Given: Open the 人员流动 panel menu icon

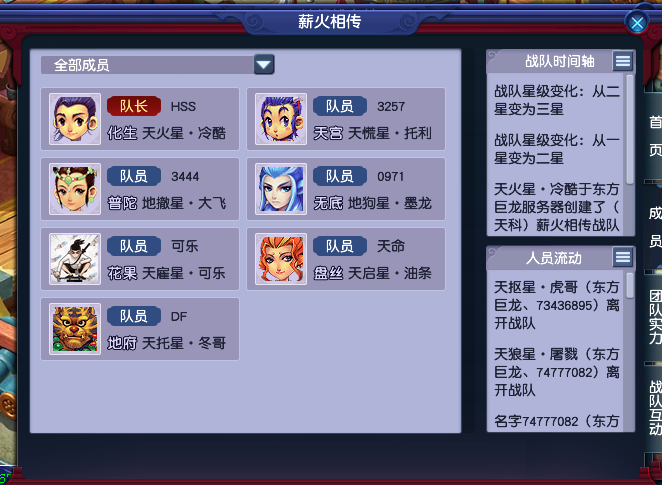Looking at the screenshot, I should click(623, 257).
